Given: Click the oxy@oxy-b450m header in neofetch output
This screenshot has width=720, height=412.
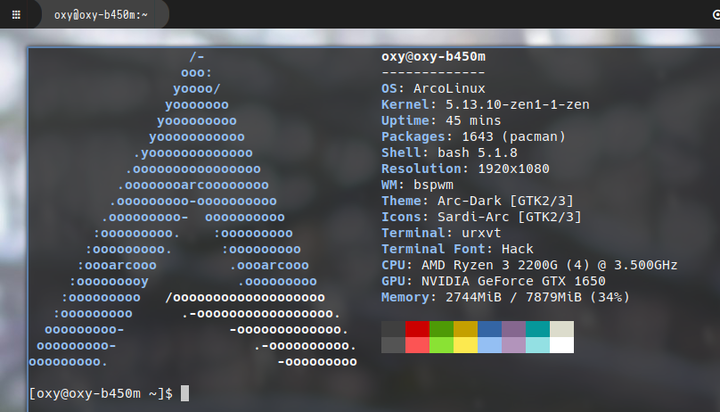Looking at the screenshot, I should point(433,56).
